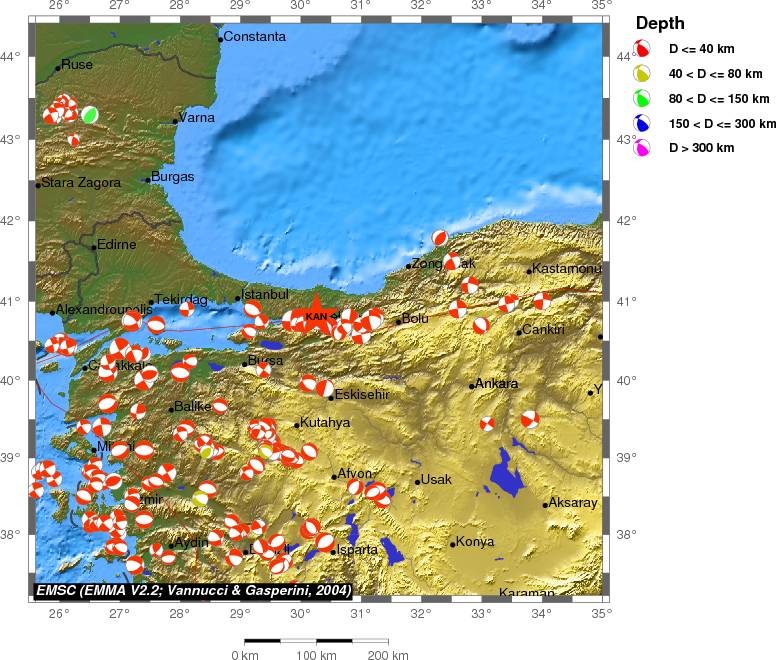The height and width of the screenshot is (660, 776).
Task: Click the Istanbul city marker dot
Action: 238,298
